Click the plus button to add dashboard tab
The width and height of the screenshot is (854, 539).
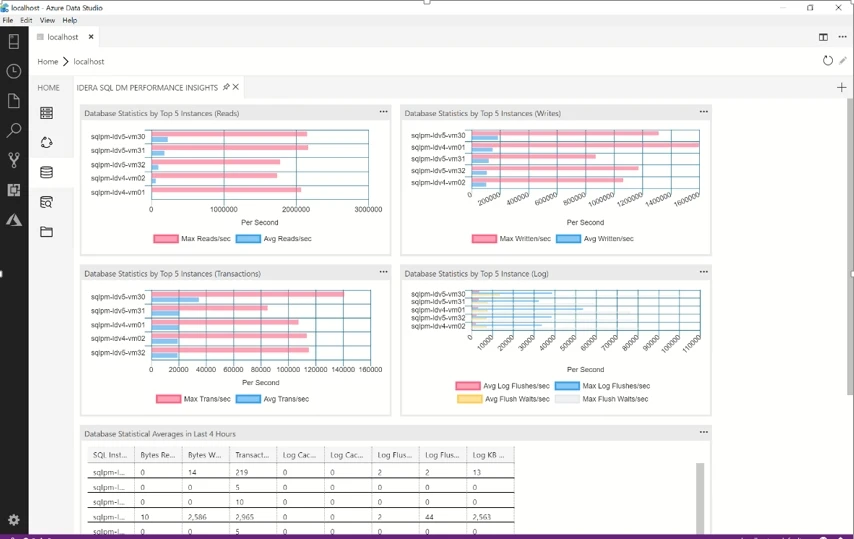[x=841, y=88]
